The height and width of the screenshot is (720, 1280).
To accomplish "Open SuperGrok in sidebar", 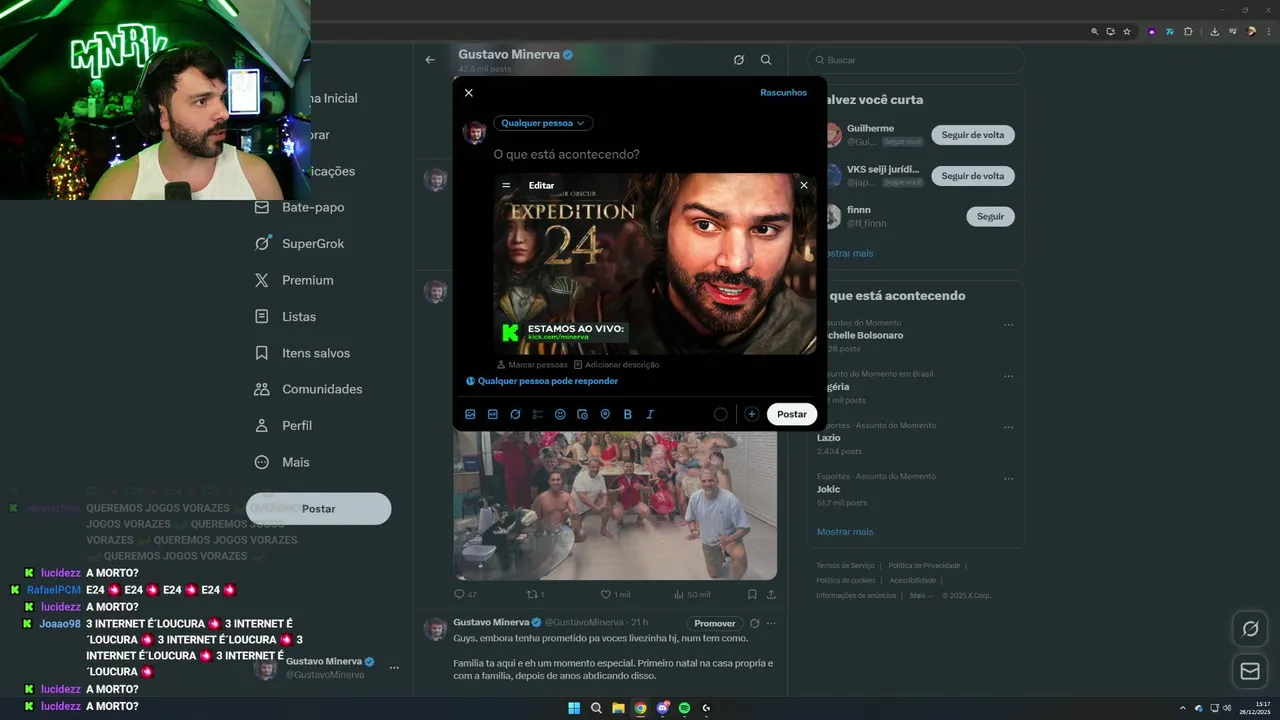I will coord(300,244).
